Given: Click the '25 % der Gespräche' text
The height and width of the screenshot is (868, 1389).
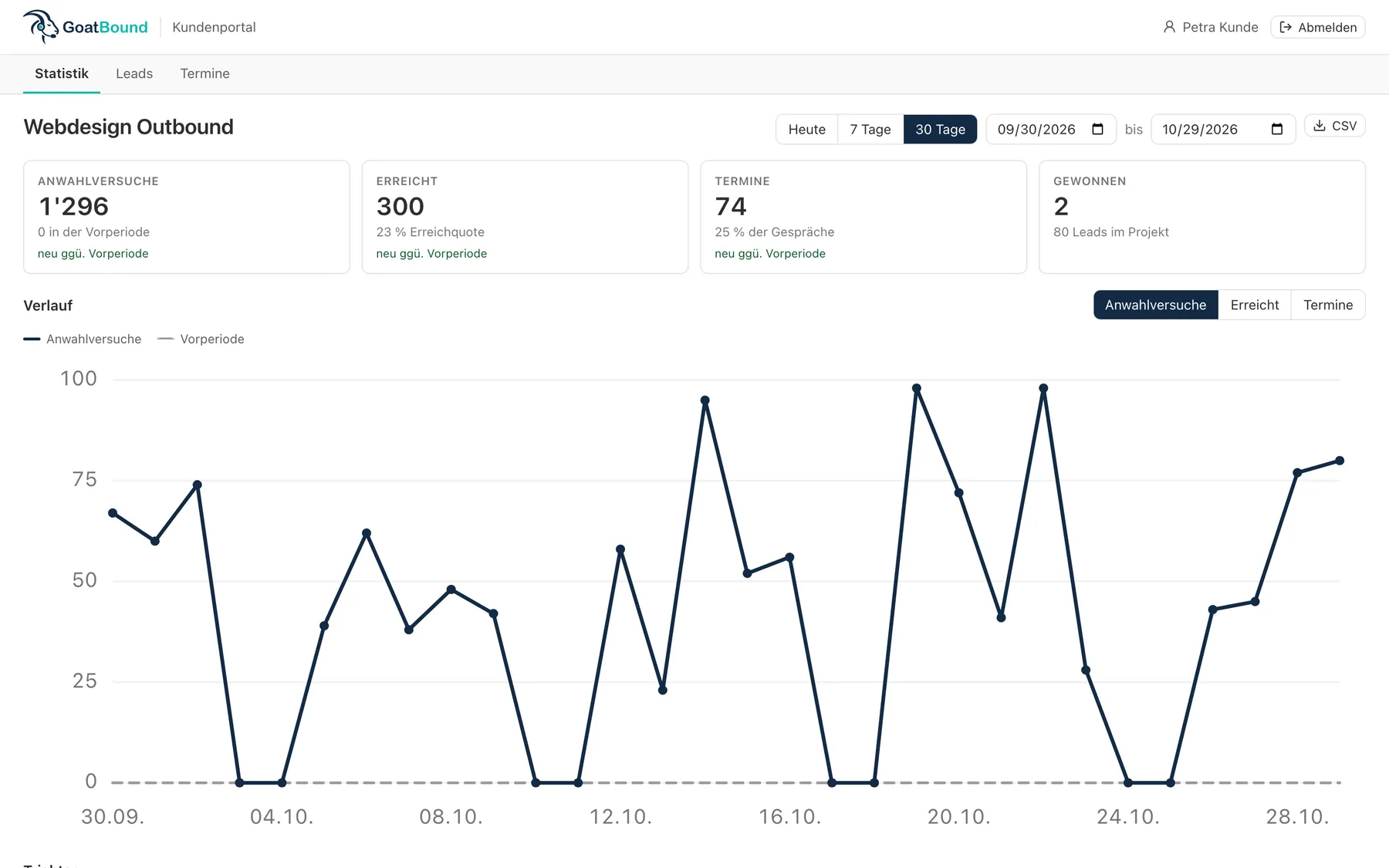Looking at the screenshot, I should coord(775,232).
